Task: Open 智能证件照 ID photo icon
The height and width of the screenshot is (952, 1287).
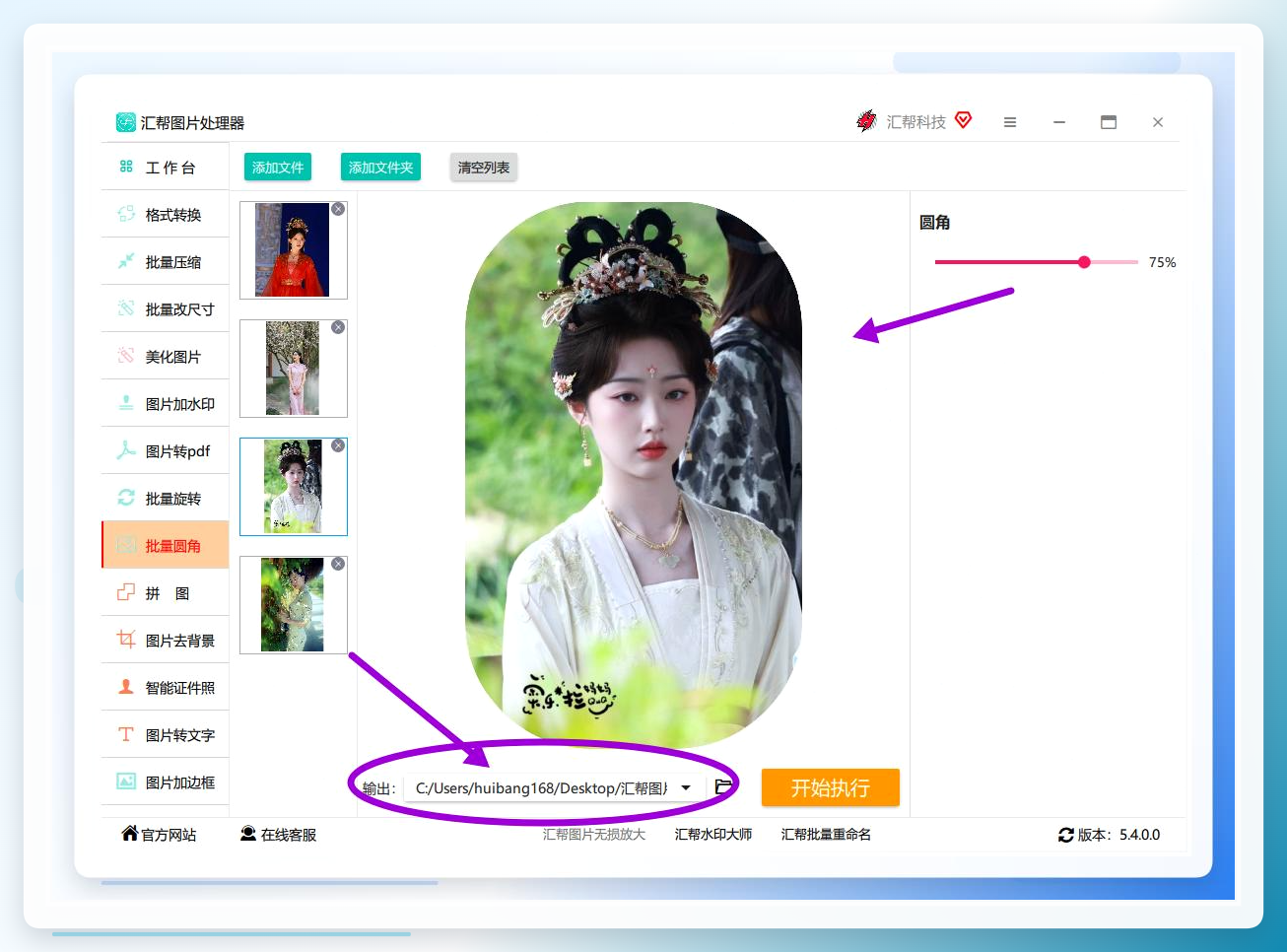Action: point(126,687)
